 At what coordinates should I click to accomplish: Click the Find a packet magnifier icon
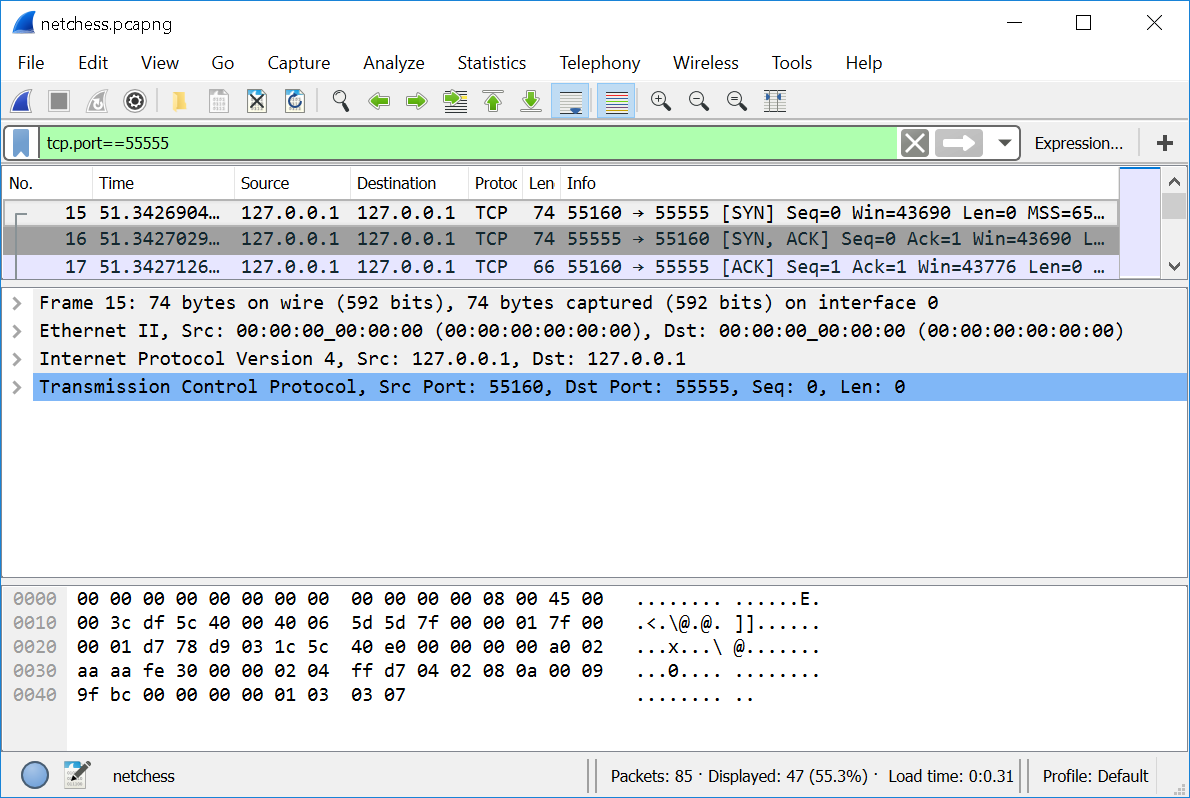point(341,101)
